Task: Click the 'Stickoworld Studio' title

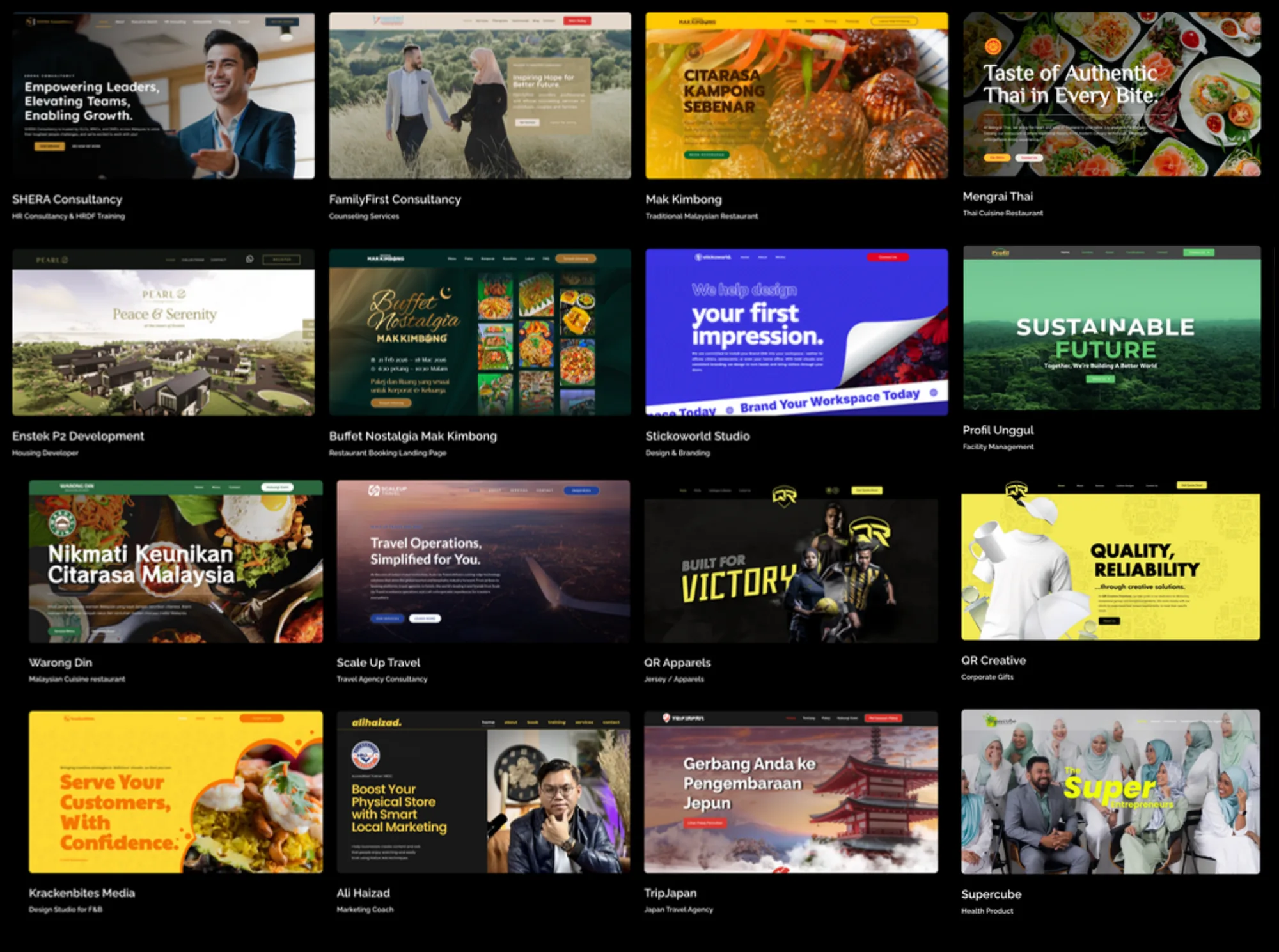Action: (x=698, y=436)
